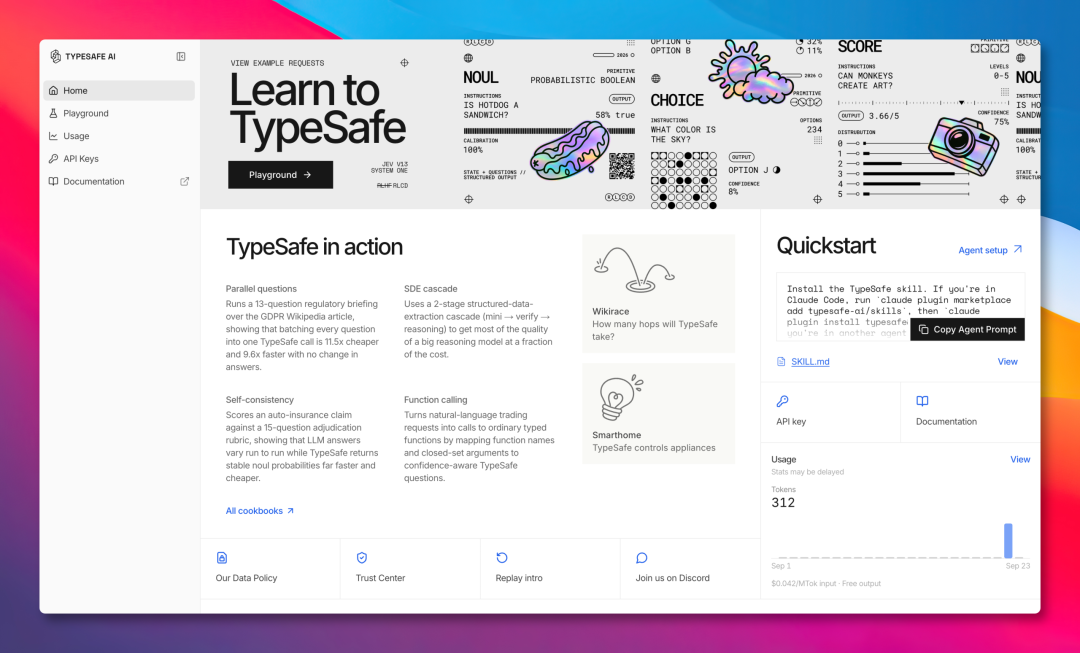Open the Wikirace demo card
This screenshot has width=1080, height=653.
pyautogui.click(x=659, y=293)
